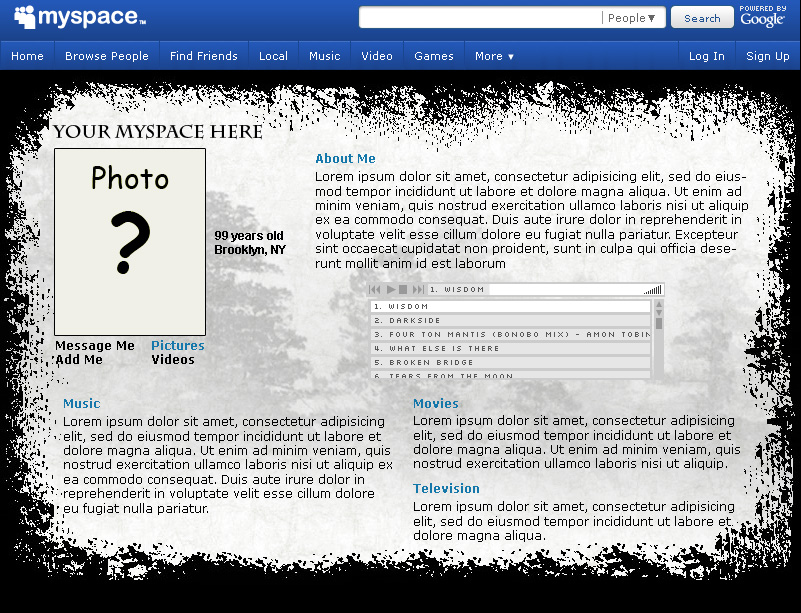Viewport: 801px width, 613px height.
Task: Click the Search button
Action: [702, 18]
